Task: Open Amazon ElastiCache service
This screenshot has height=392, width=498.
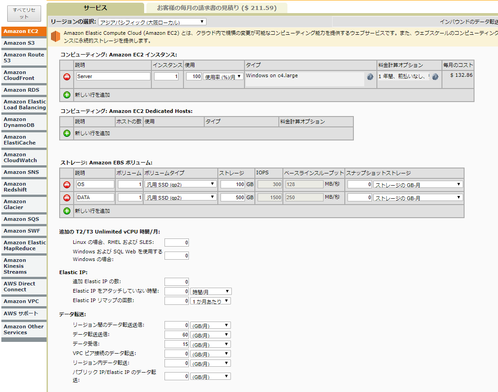Action: [24, 140]
